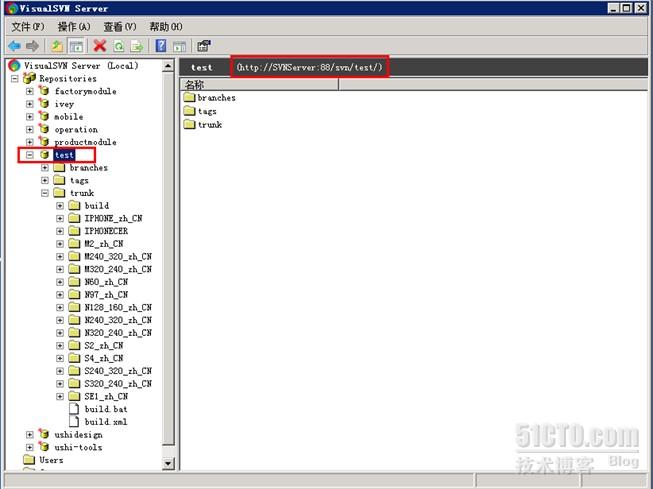
Task: Collapse the Repositories node
Action: click(x=15, y=78)
